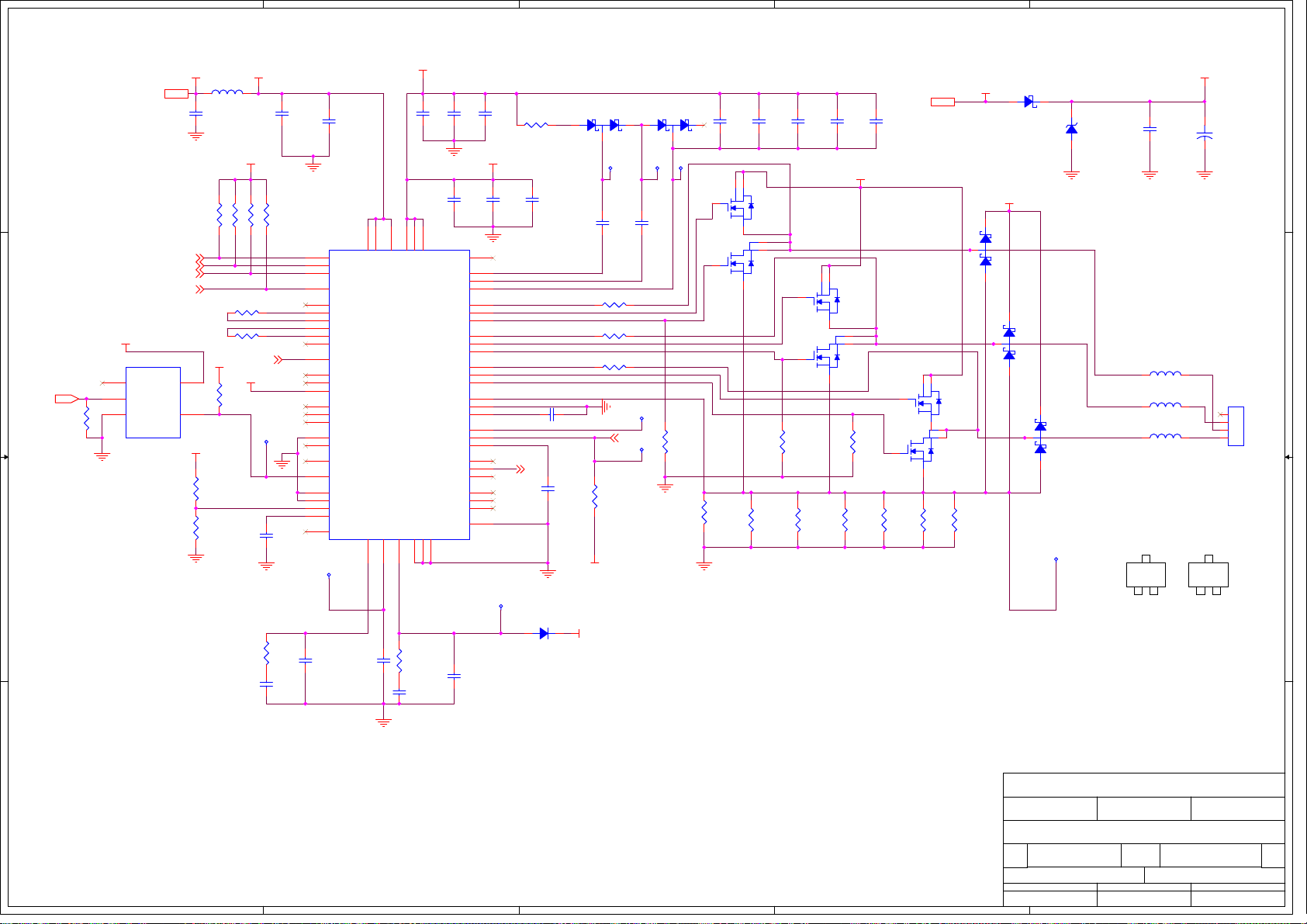Select the small blue IC block beside input port
This screenshot has width=1307, height=924.
click(153, 403)
